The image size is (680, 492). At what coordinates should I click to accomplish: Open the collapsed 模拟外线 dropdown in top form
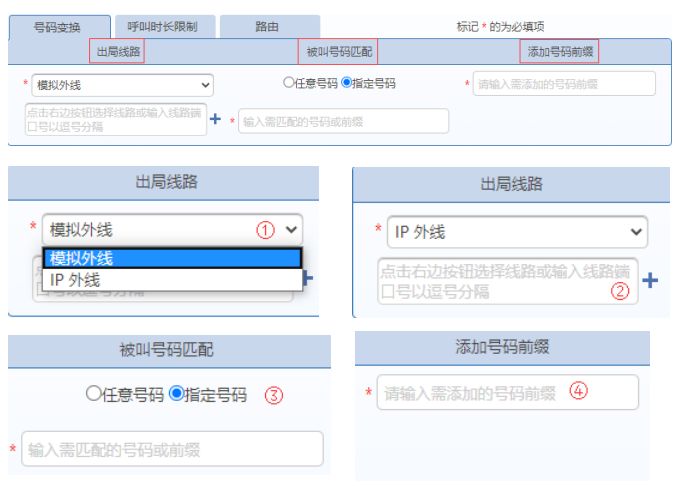(121, 86)
